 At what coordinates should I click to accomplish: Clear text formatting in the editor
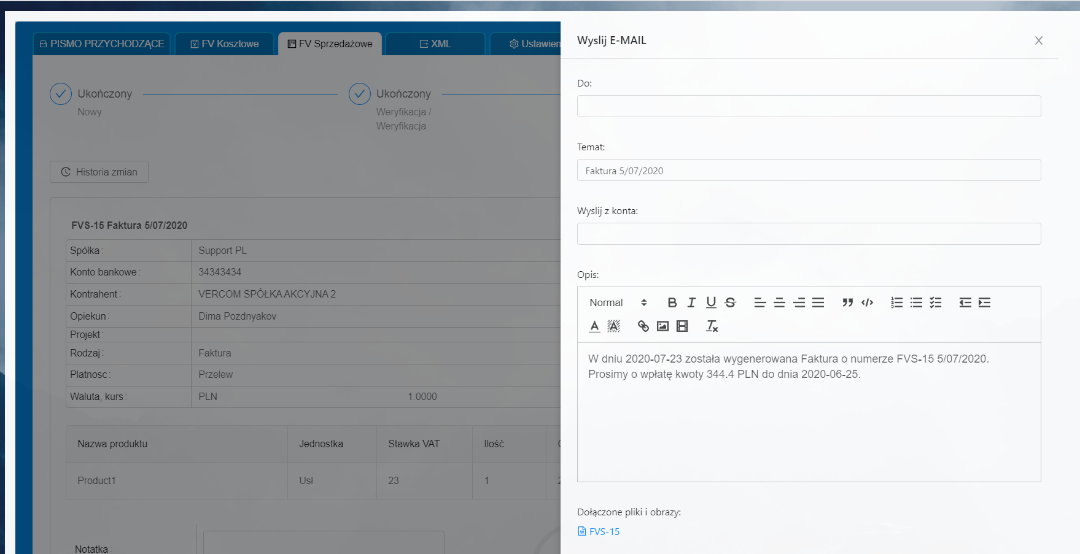[x=712, y=326]
